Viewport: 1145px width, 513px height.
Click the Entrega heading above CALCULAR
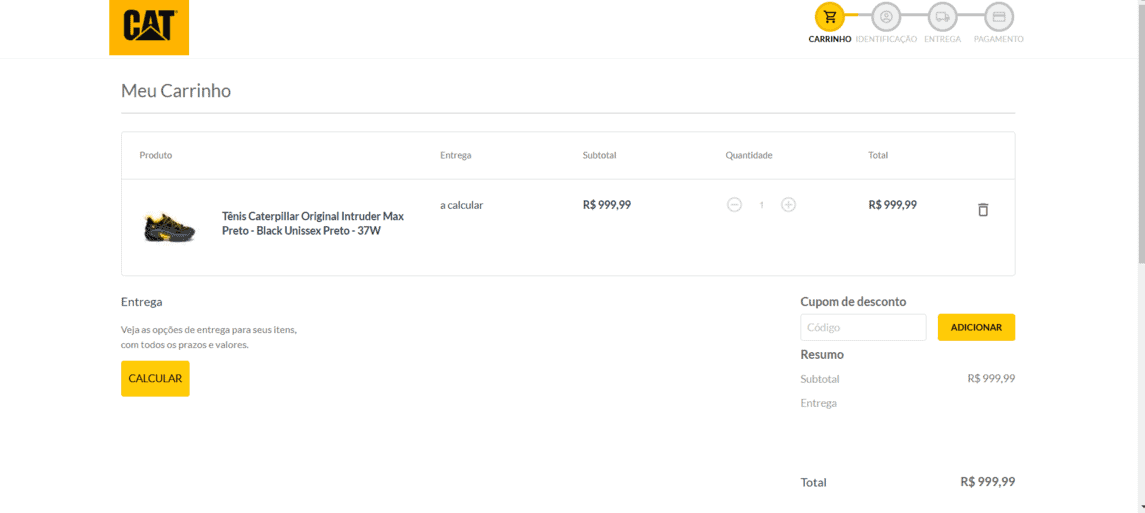(142, 301)
